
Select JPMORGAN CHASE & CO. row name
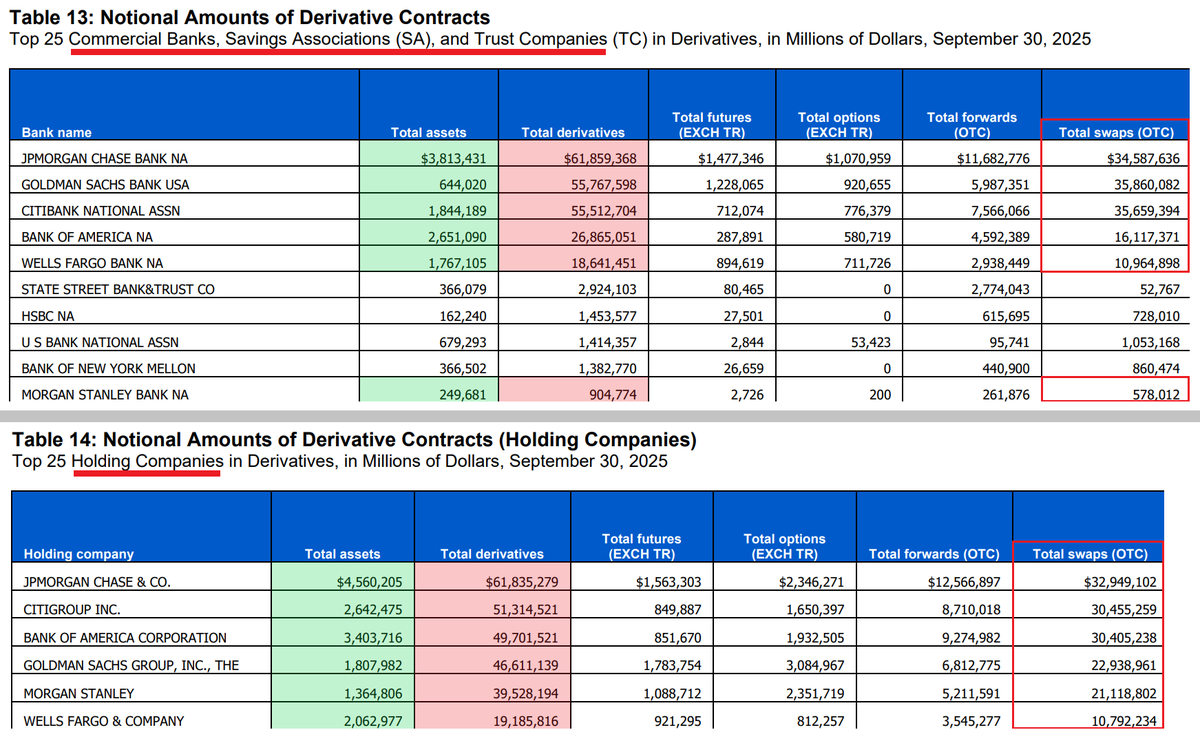[x=96, y=580]
